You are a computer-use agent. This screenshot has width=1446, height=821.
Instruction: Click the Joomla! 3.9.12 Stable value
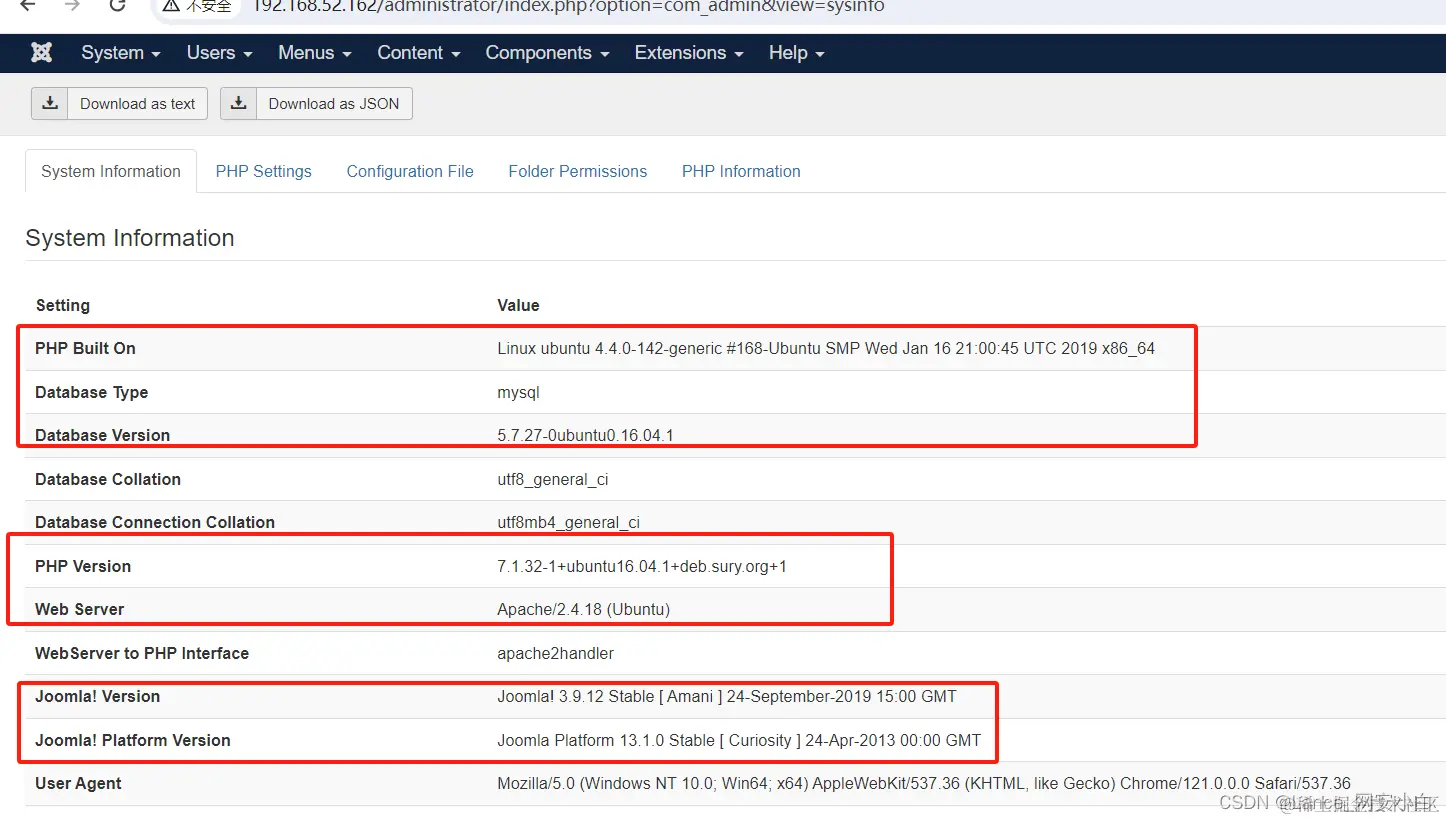pos(727,696)
